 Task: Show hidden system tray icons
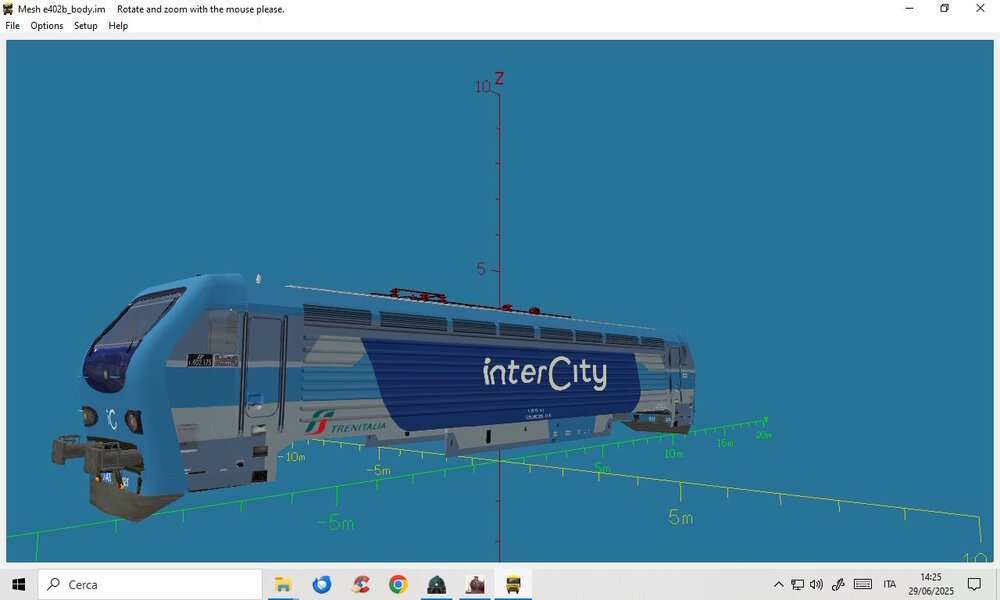tap(778, 584)
